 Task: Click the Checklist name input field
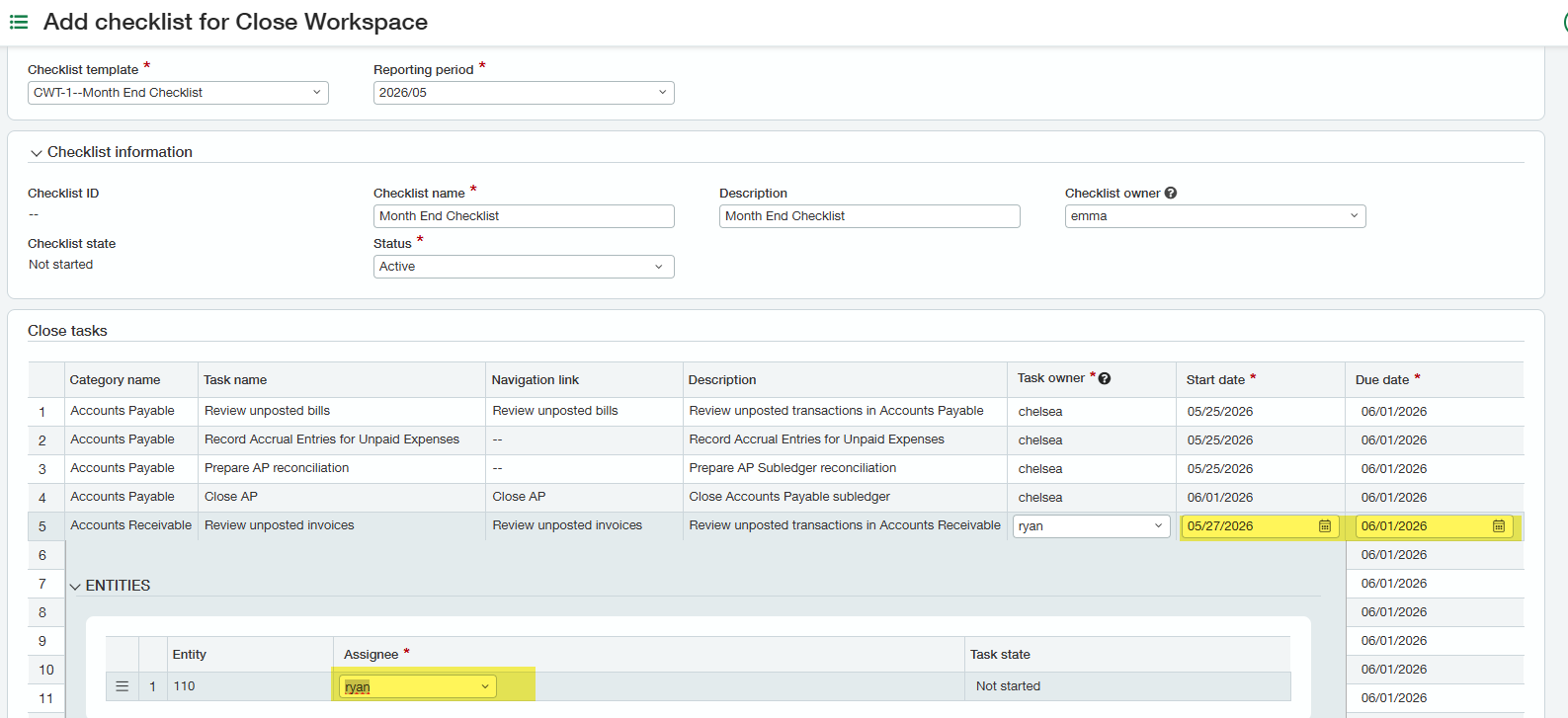pyautogui.click(x=524, y=216)
